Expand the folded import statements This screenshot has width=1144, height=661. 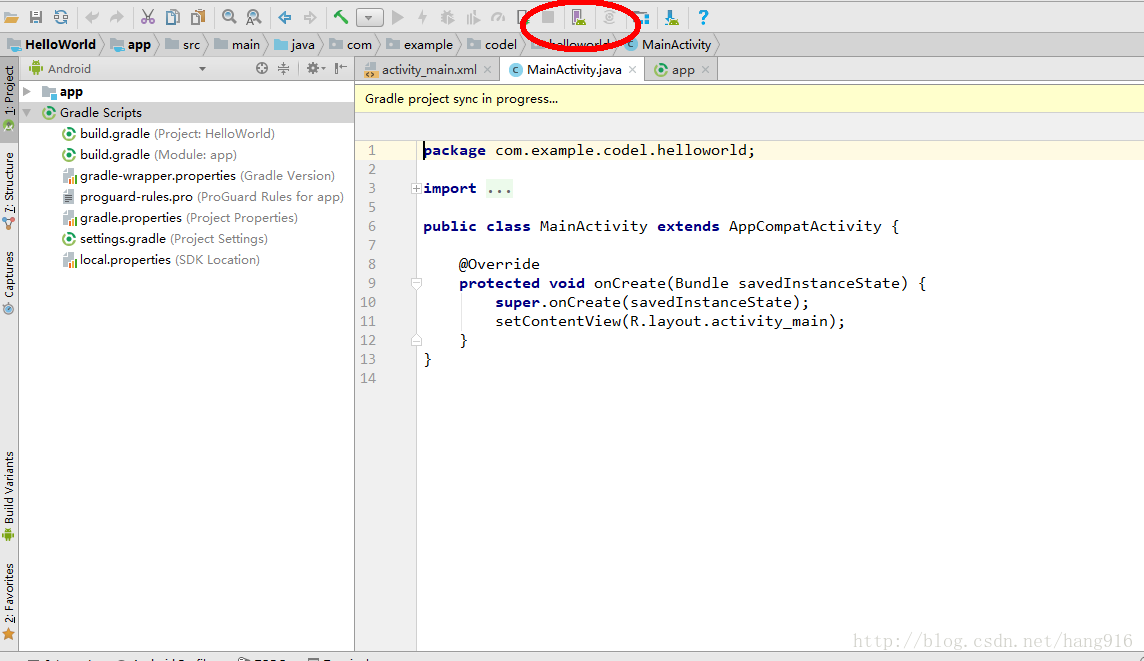(x=416, y=188)
